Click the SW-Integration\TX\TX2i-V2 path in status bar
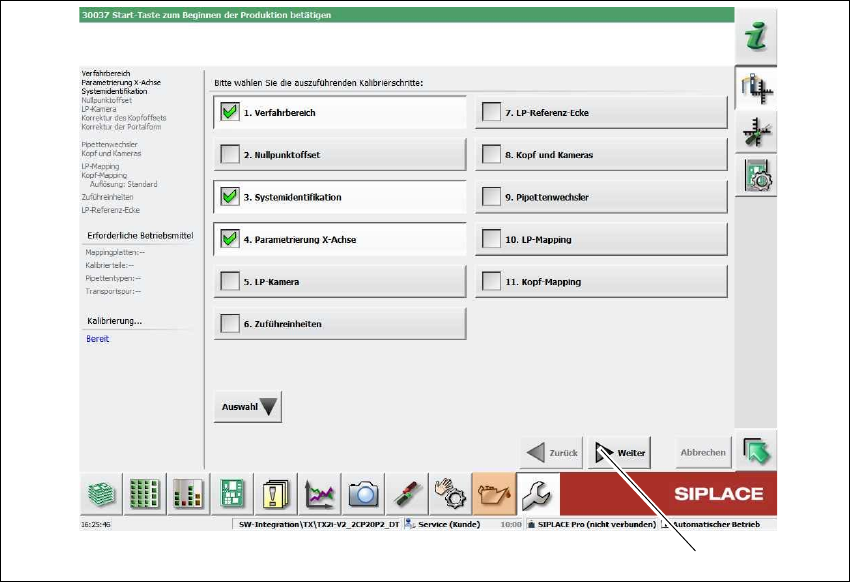Screen dimensions: 850x582 319,525
